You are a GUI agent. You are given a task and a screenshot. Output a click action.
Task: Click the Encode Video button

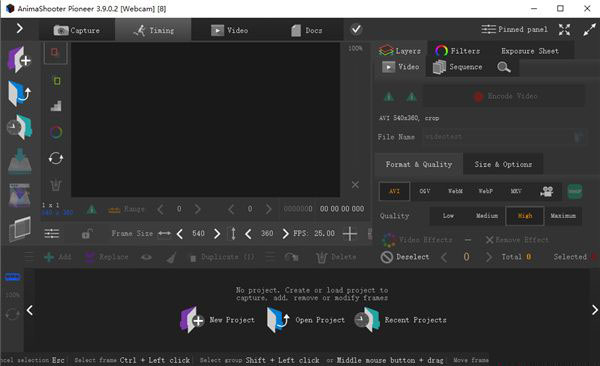click(x=504, y=96)
